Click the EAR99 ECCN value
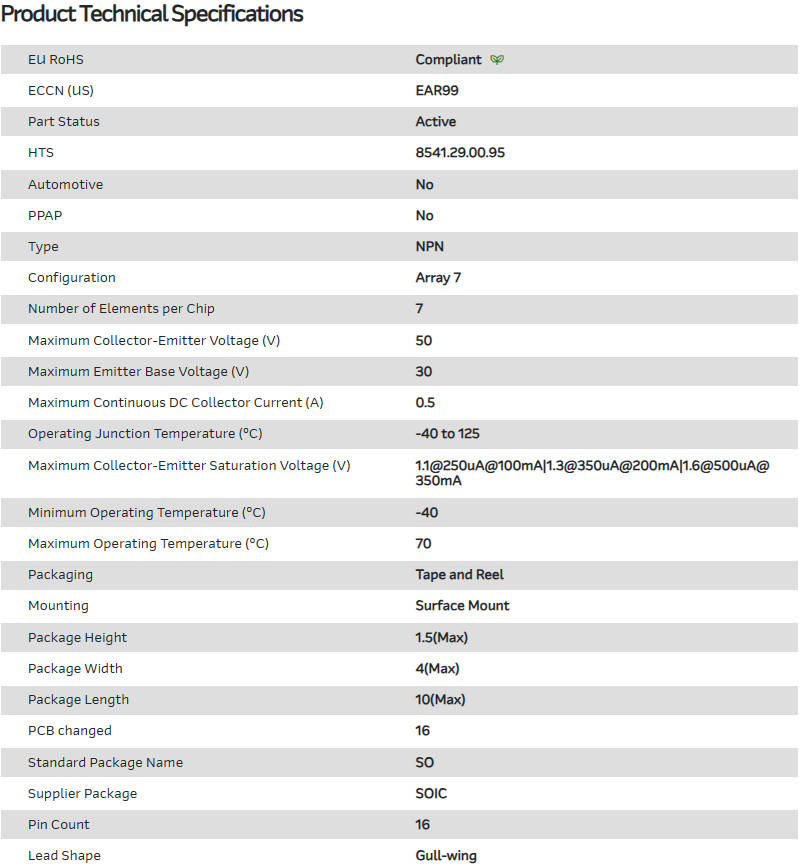The height and width of the screenshot is (867, 799). coord(437,91)
